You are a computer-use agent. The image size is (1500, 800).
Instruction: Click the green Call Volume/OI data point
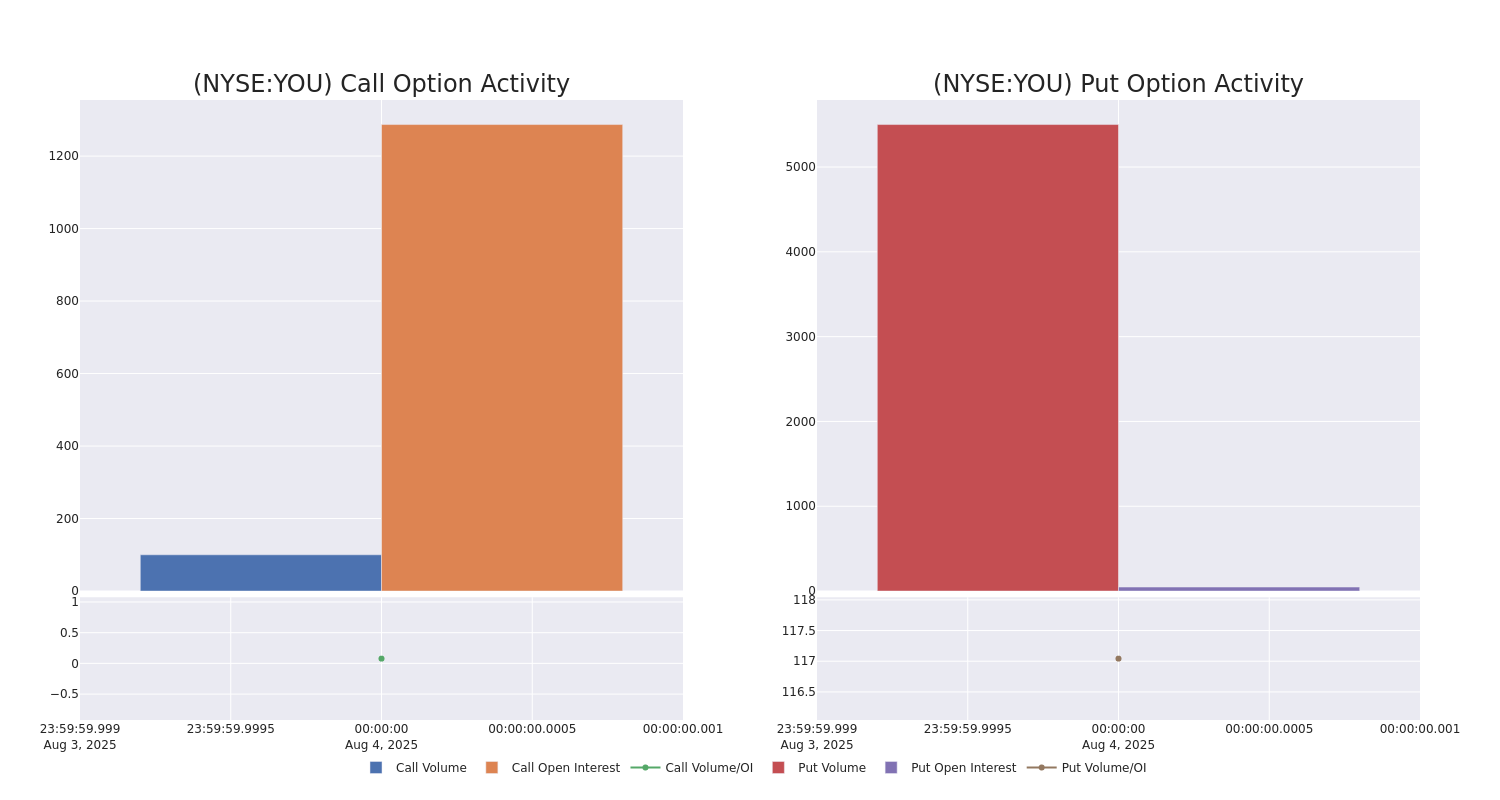point(381,659)
